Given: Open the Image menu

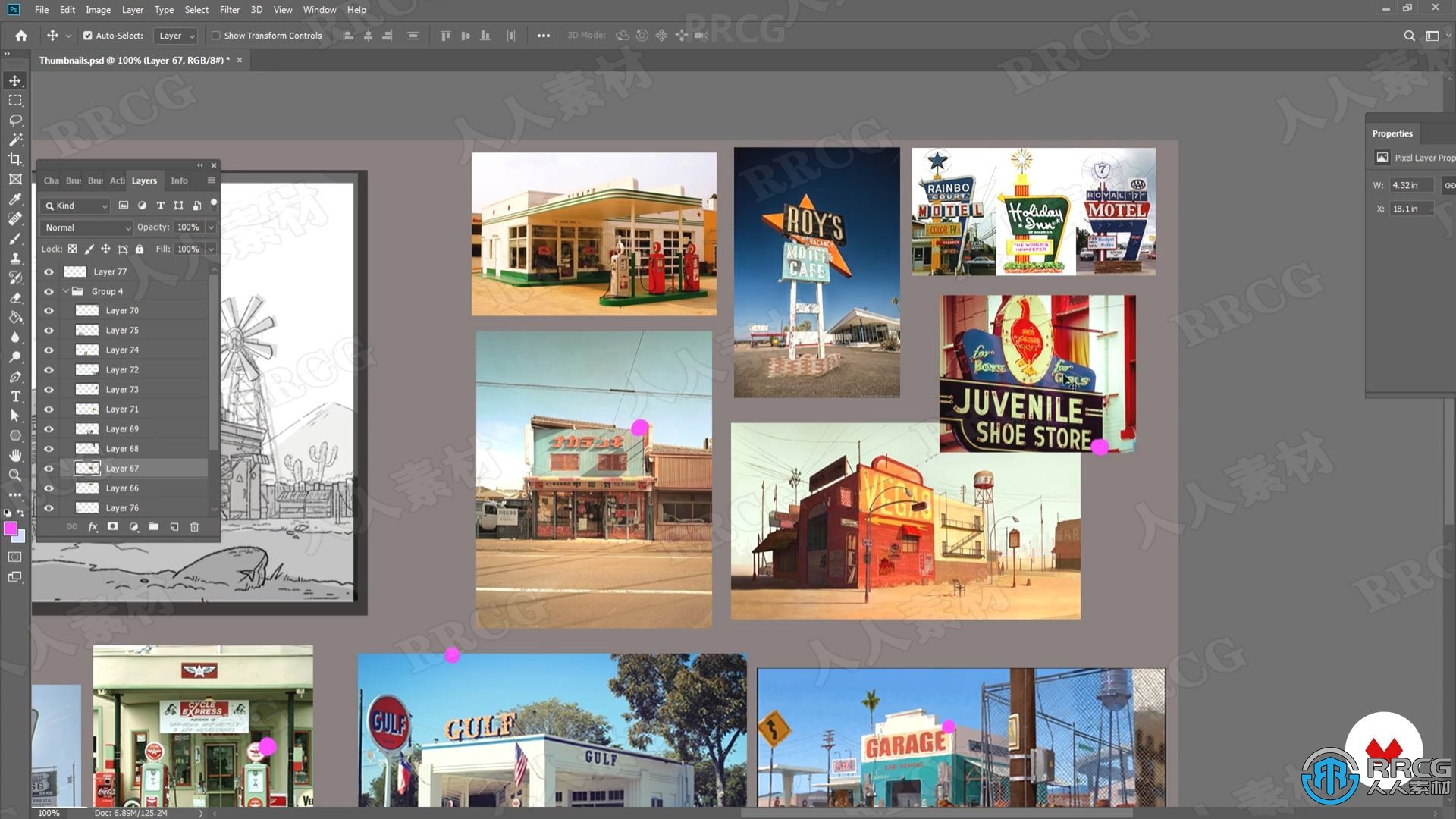Looking at the screenshot, I should tap(98, 10).
